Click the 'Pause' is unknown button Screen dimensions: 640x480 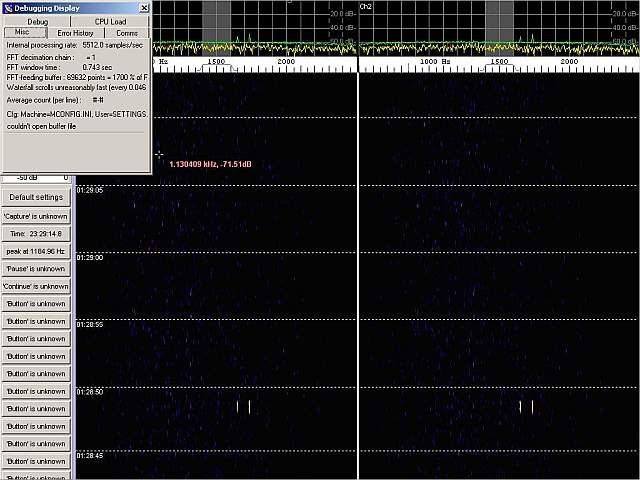pyautogui.click(x=36, y=268)
